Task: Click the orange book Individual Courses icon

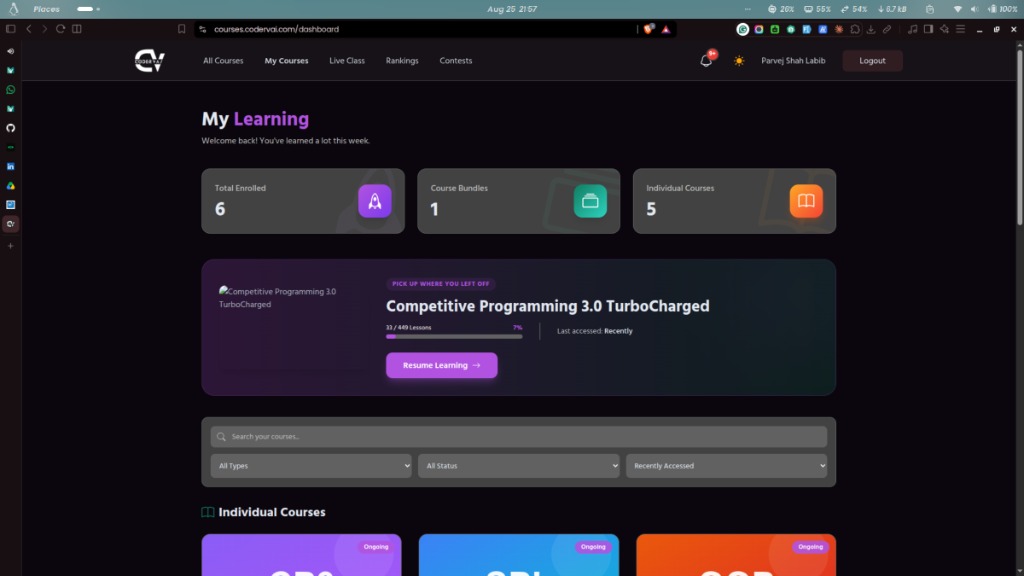Action: tap(806, 201)
